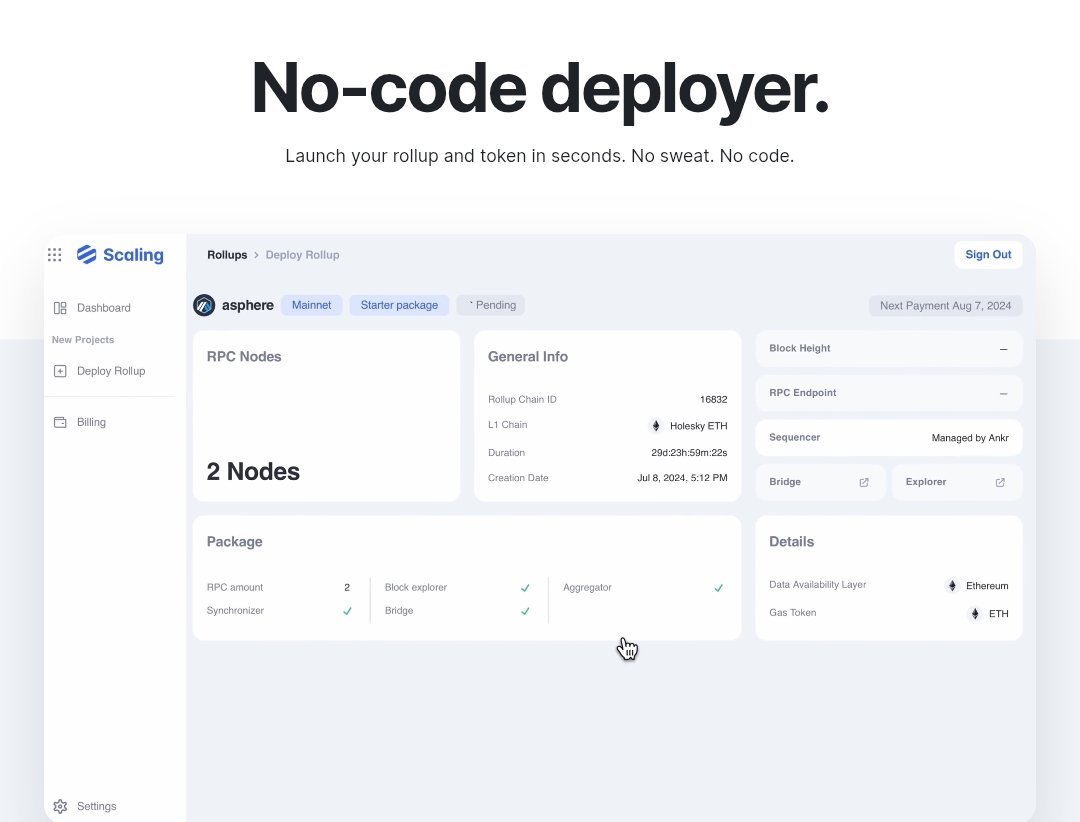Click the Ethereum icon in Data Availability Layer
Screen dimensions: 1080x822
[952, 586]
